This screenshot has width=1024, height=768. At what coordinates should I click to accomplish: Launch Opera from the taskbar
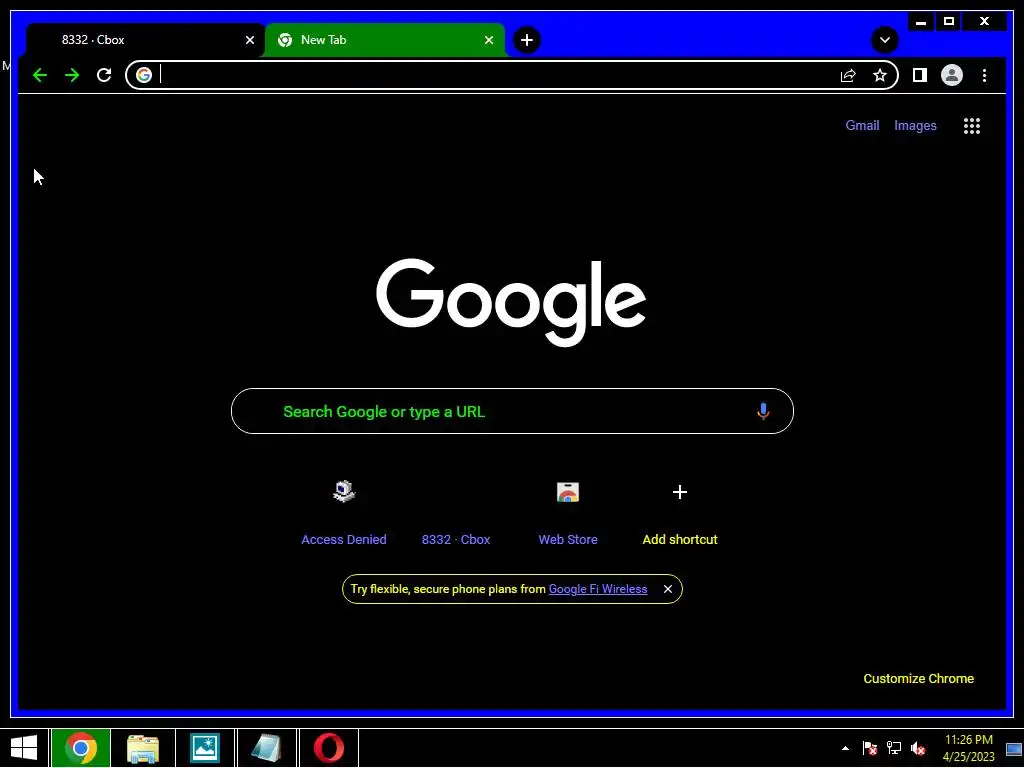pyautogui.click(x=328, y=748)
